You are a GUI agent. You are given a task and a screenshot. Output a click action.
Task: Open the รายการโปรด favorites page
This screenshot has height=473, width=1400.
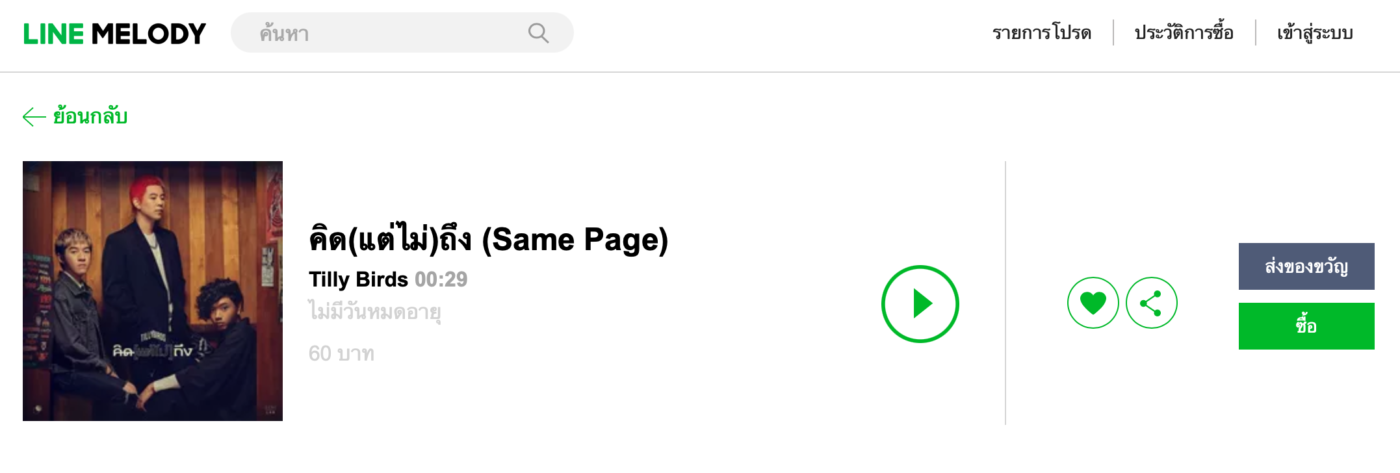[1041, 33]
